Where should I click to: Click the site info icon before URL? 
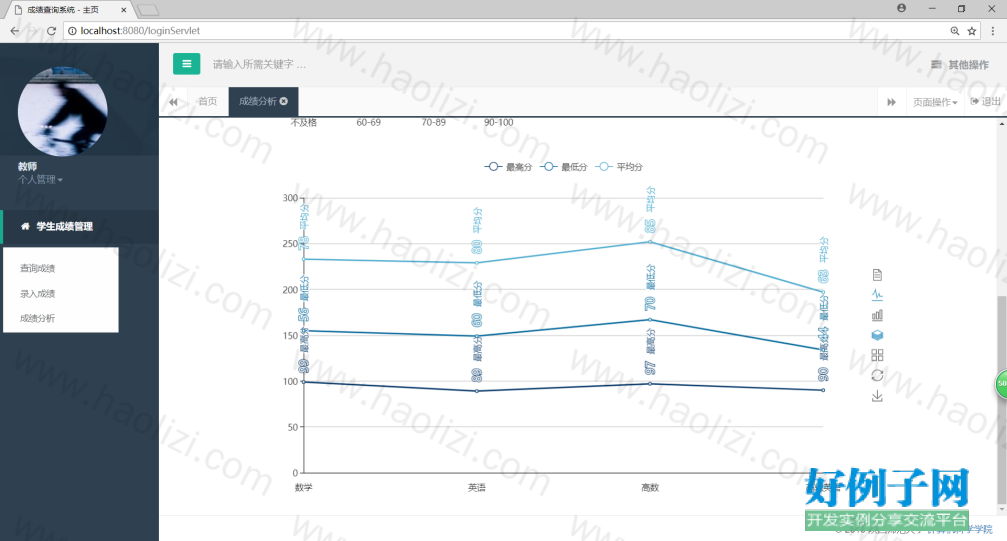click(x=72, y=31)
